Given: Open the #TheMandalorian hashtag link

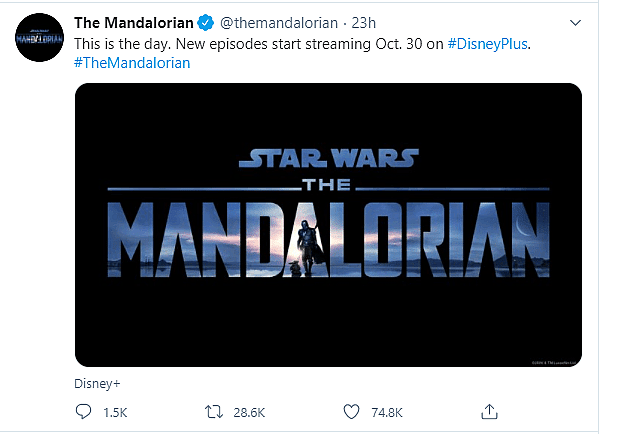Looking at the screenshot, I should [132, 62].
